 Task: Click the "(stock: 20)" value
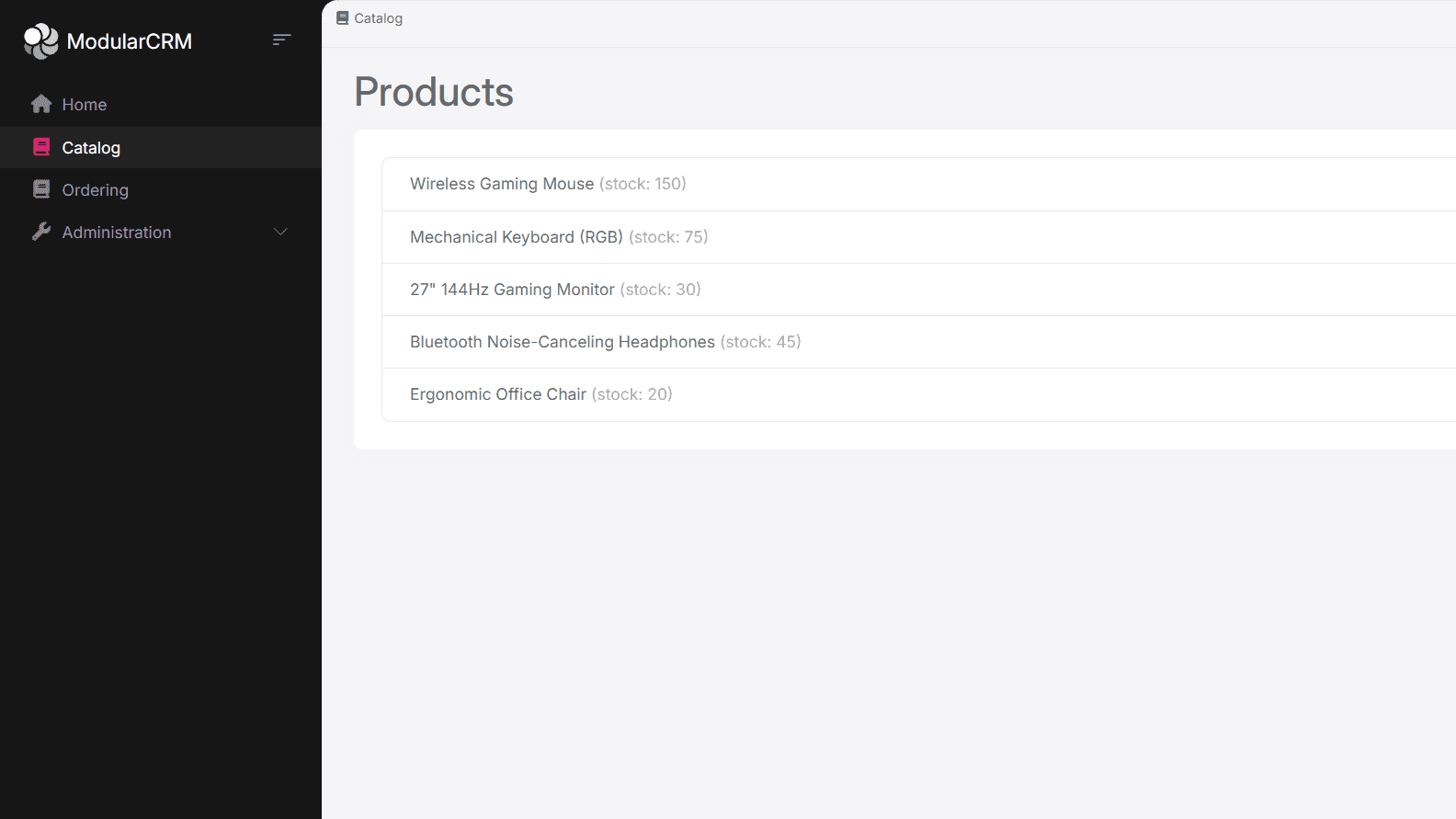pyautogui.click(x=632, y=394)
